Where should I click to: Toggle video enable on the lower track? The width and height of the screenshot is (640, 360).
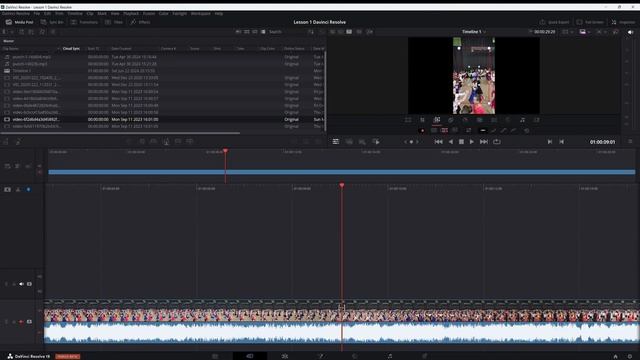click(29, 322)
